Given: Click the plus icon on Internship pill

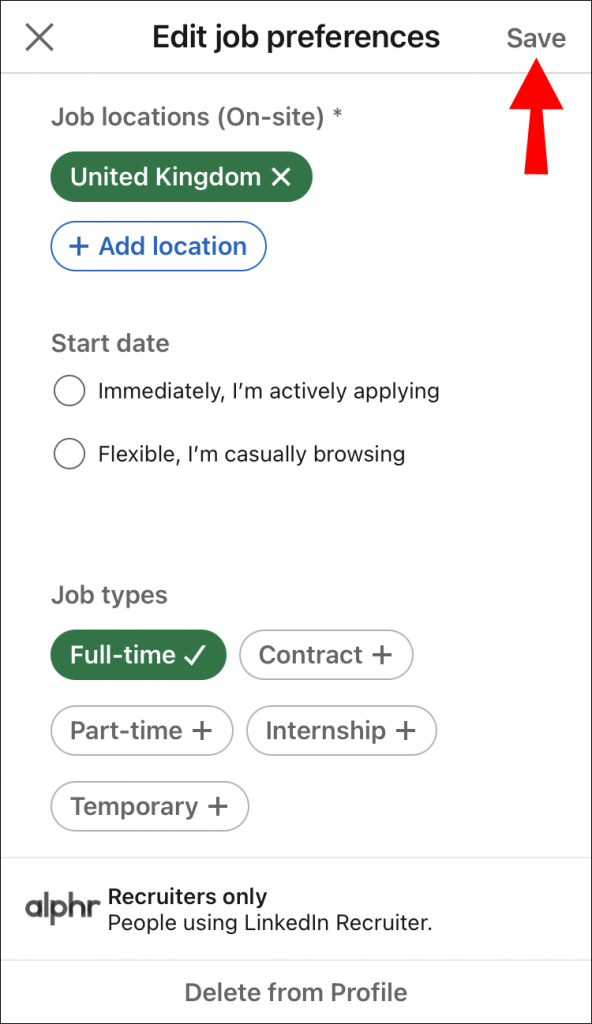Looking at the screenshot, I should [x=408, y=731].
